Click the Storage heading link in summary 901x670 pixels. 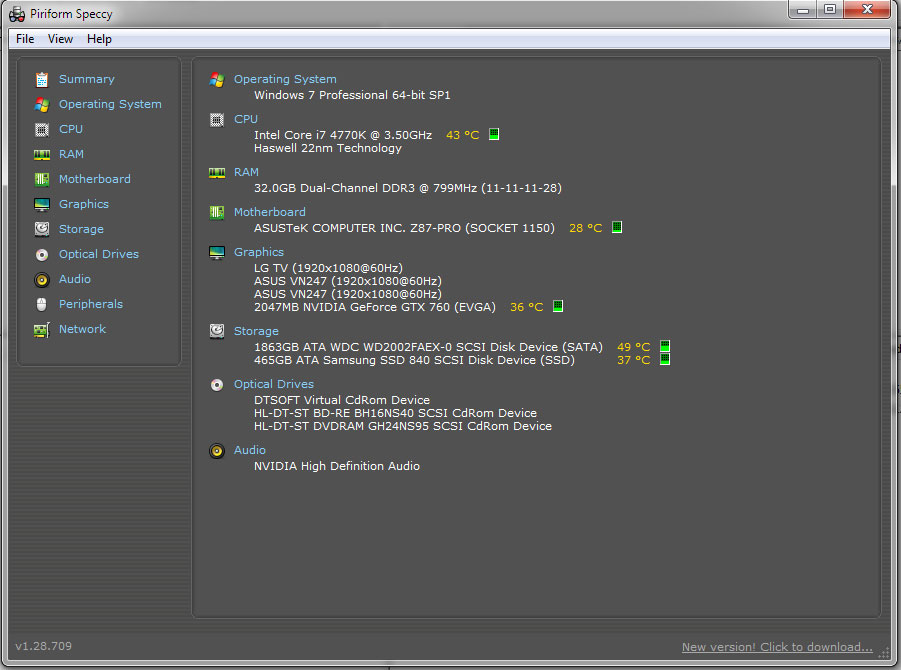256,332
